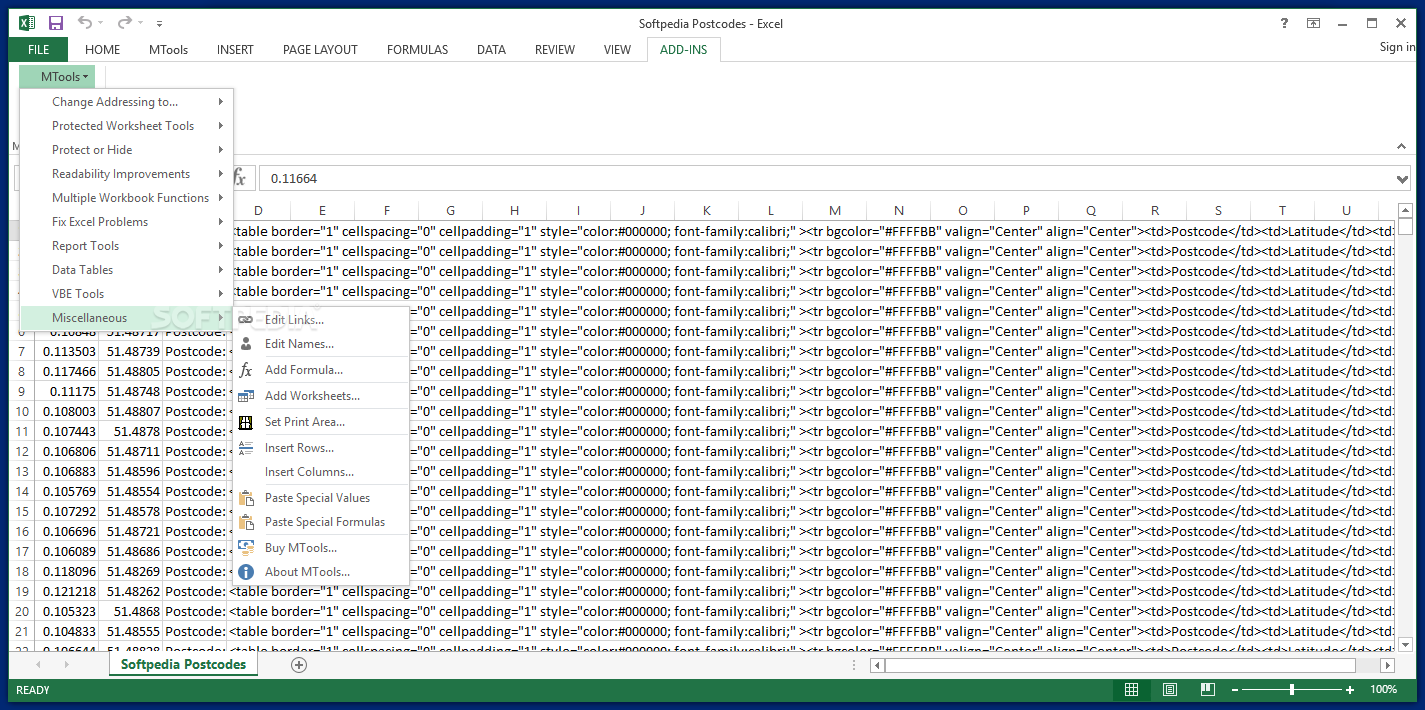Image resolution: width=1425 pixels, height=710 pixels.
Task: Switch to Page Break Preview icon
Action: coord(1207,690)
